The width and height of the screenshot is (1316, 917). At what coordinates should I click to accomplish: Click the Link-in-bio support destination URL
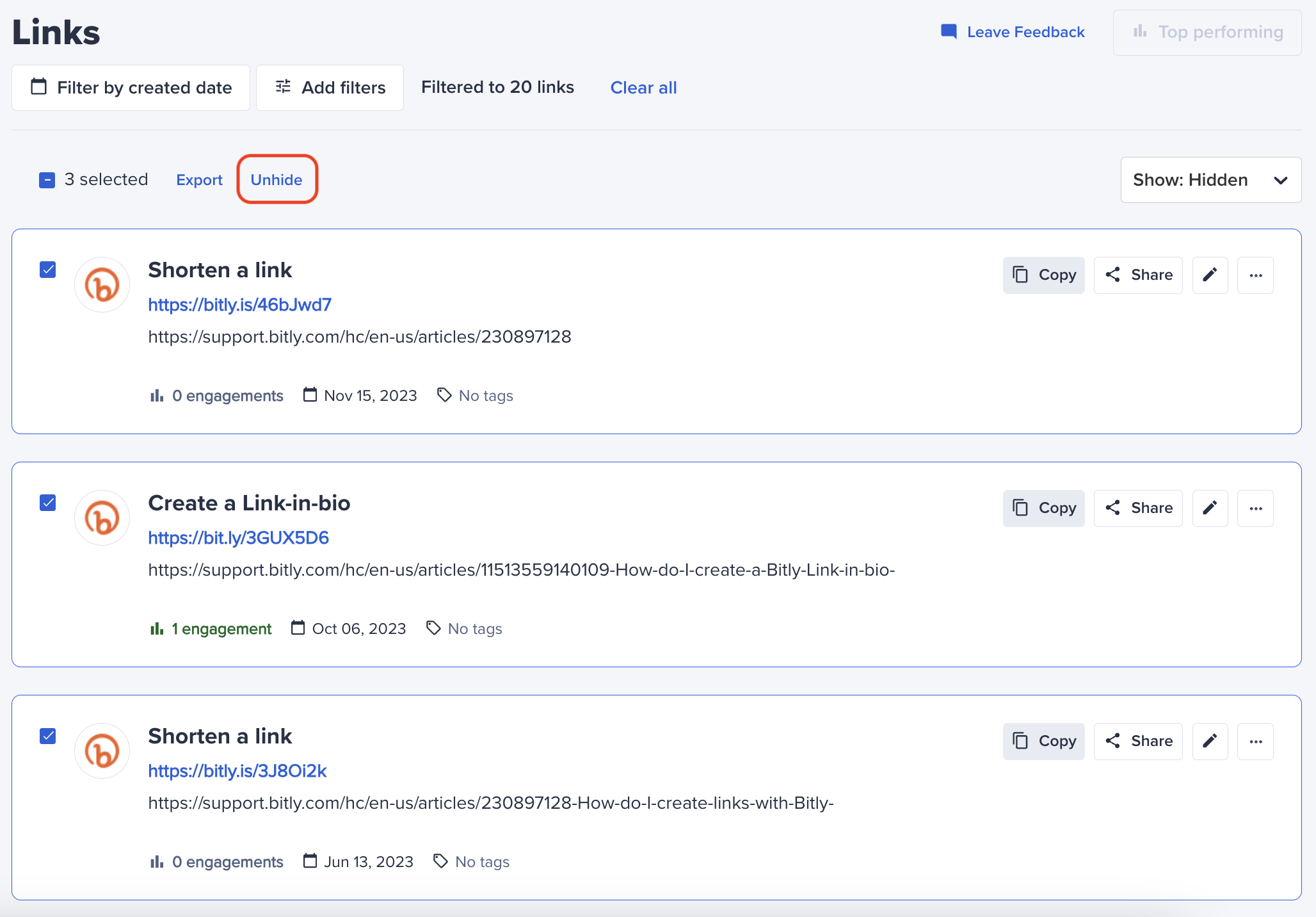pyautogui.click(x=522, y=570)
